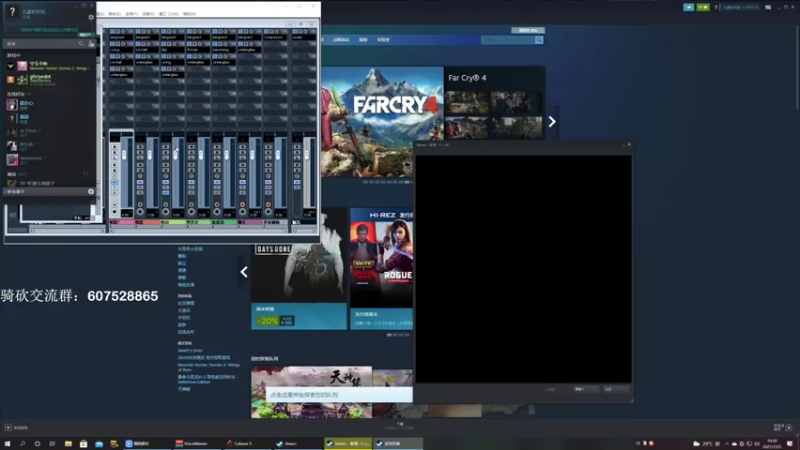Click the middle button in Steam news dialog
800x450 pixels.
pyautogui.click(x=586, y=389)
